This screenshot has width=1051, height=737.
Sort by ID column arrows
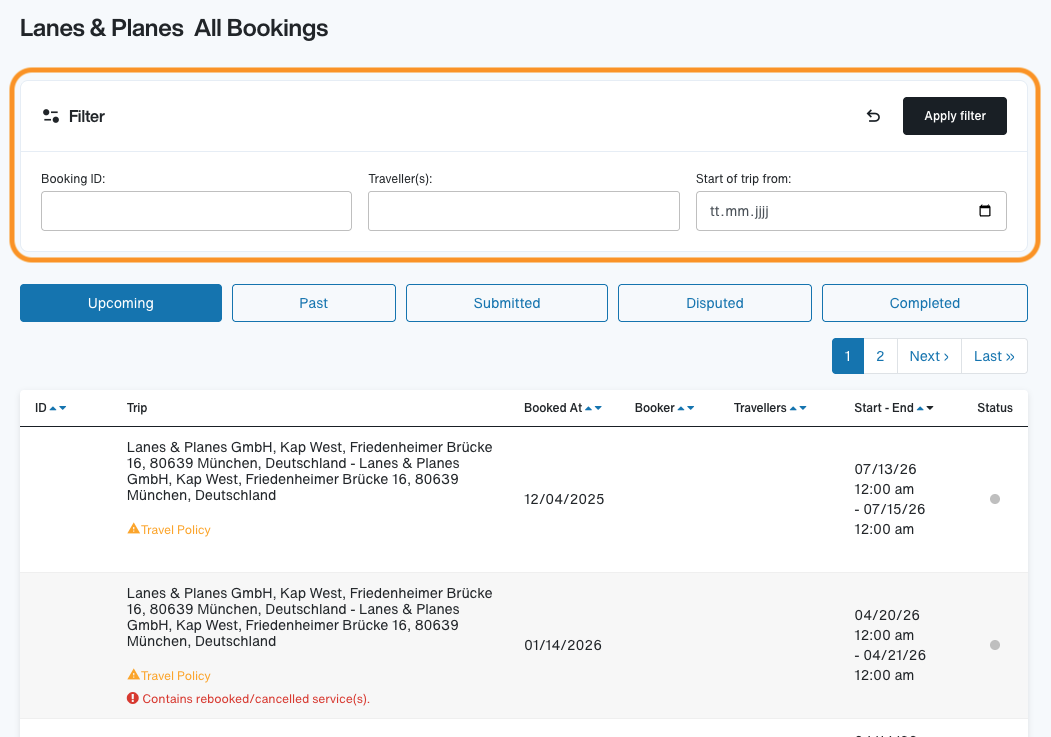58,408
